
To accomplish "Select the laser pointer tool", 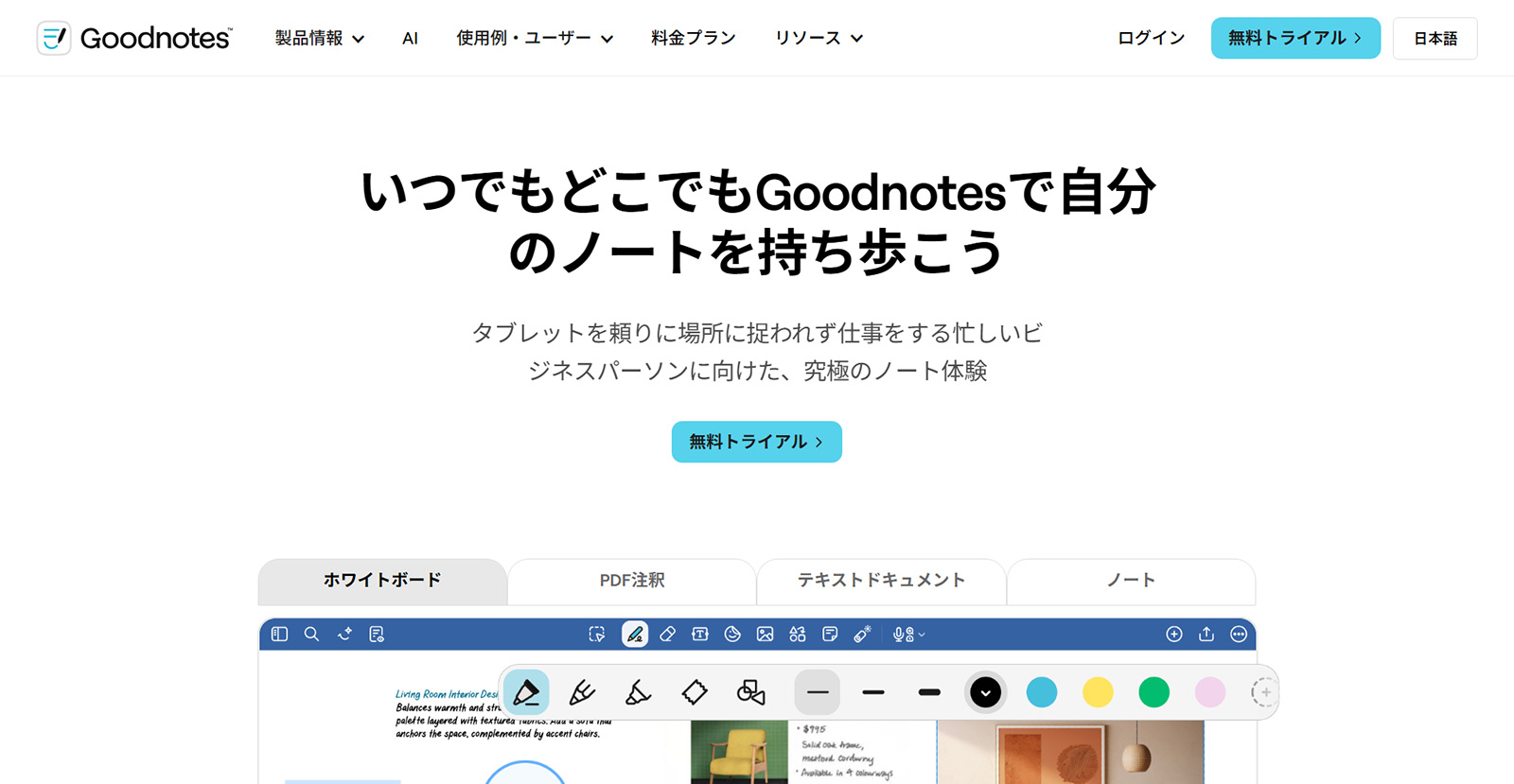I will pyautogui.click(x=862, y=634).
